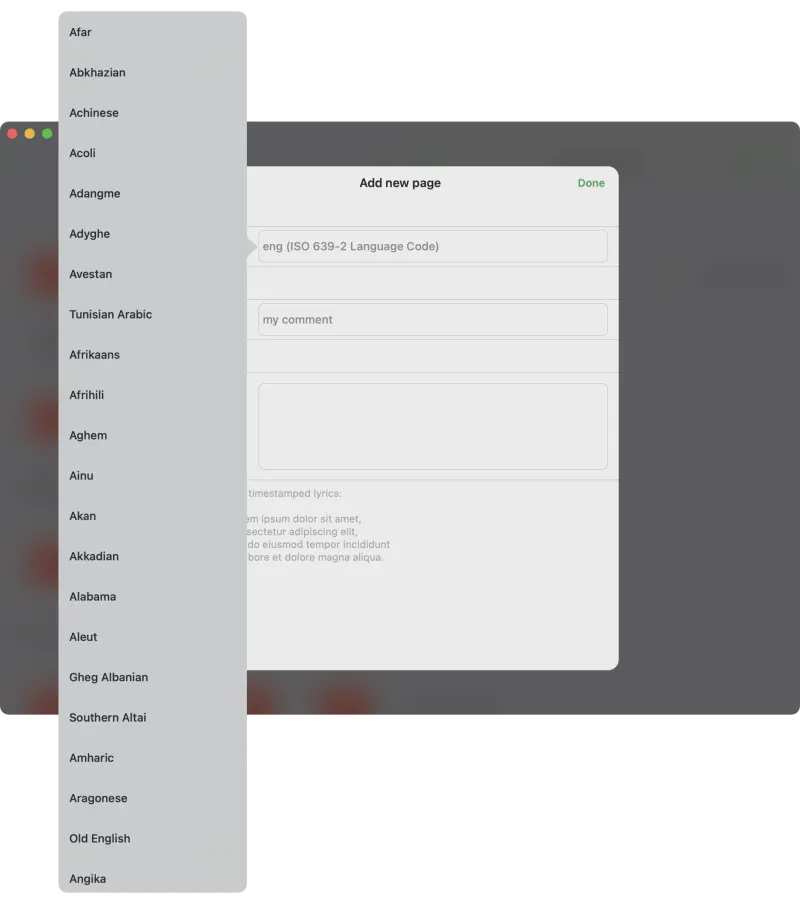Screen dimensions: 800x904
Task: Select Ainu from the popup menu
Action: (x=81, y=476)
